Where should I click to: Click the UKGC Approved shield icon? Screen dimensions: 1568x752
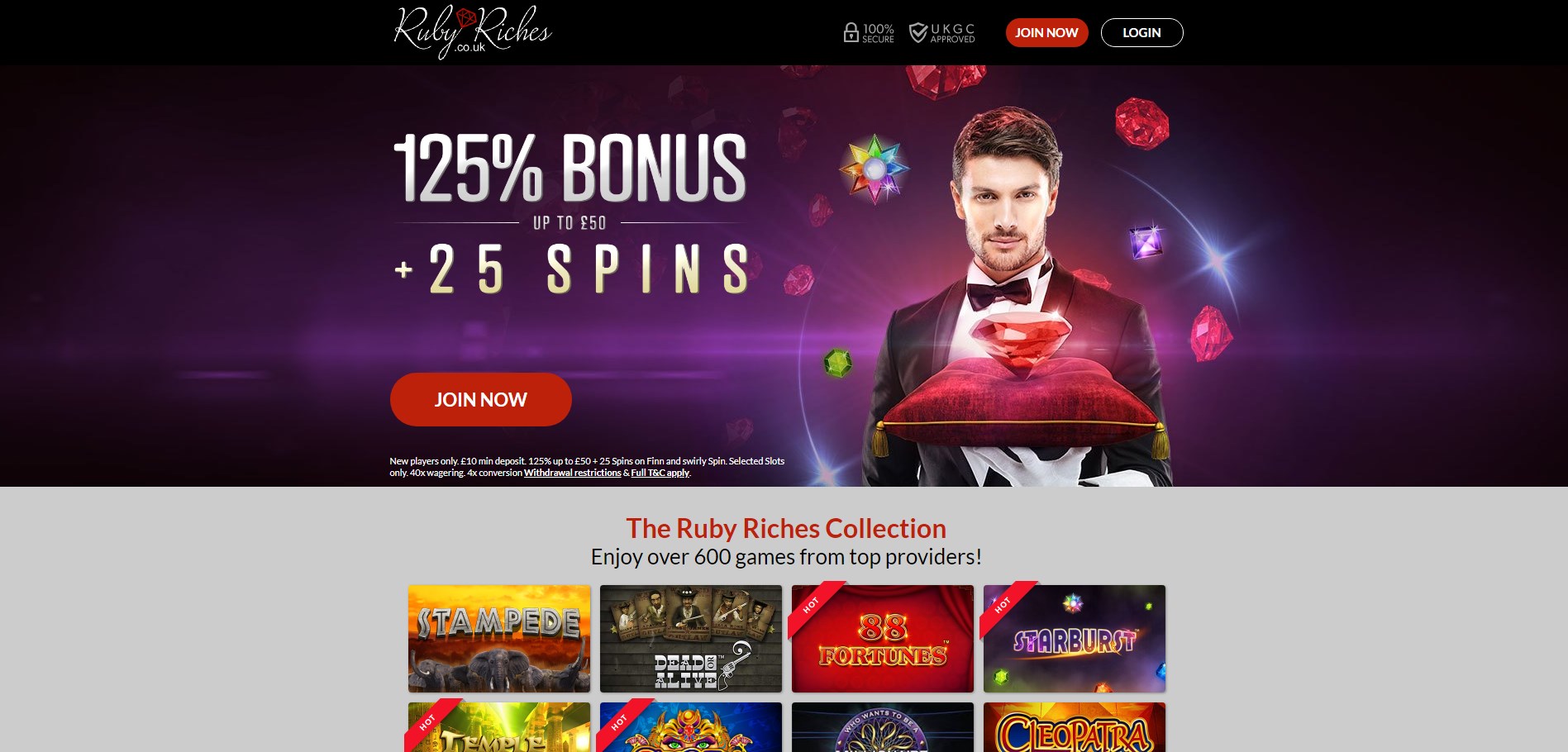[917, 32]
